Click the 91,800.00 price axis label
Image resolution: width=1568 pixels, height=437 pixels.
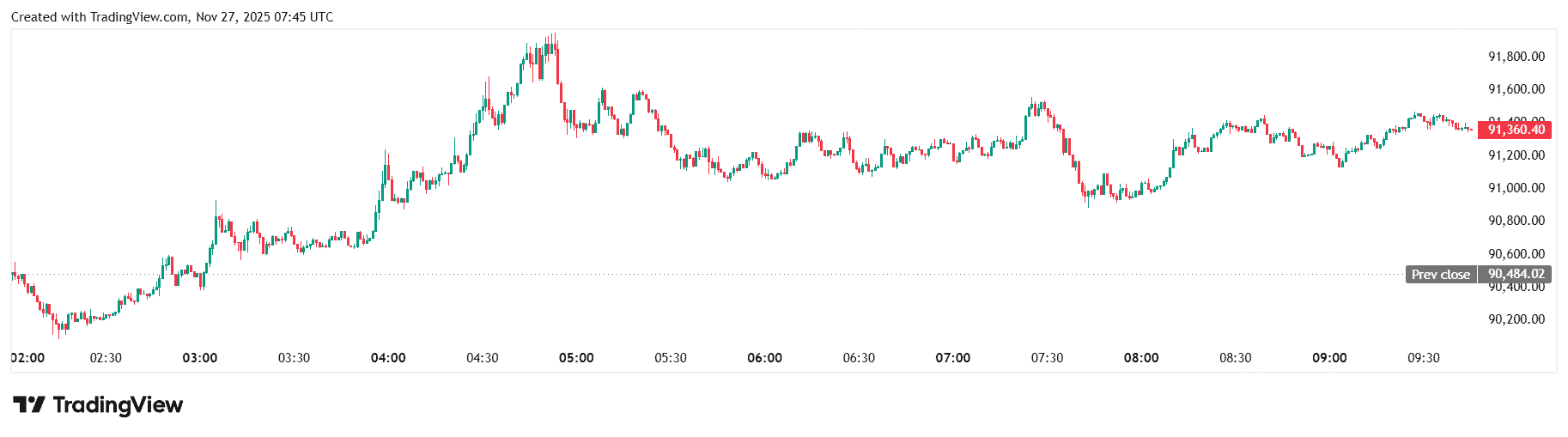(1516, 57)
